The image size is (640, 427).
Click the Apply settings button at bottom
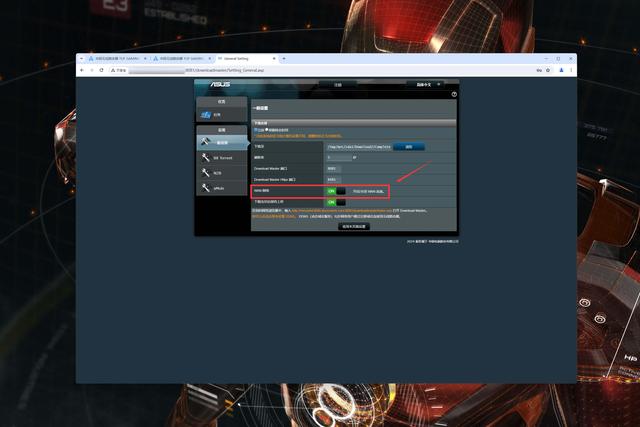354,226
